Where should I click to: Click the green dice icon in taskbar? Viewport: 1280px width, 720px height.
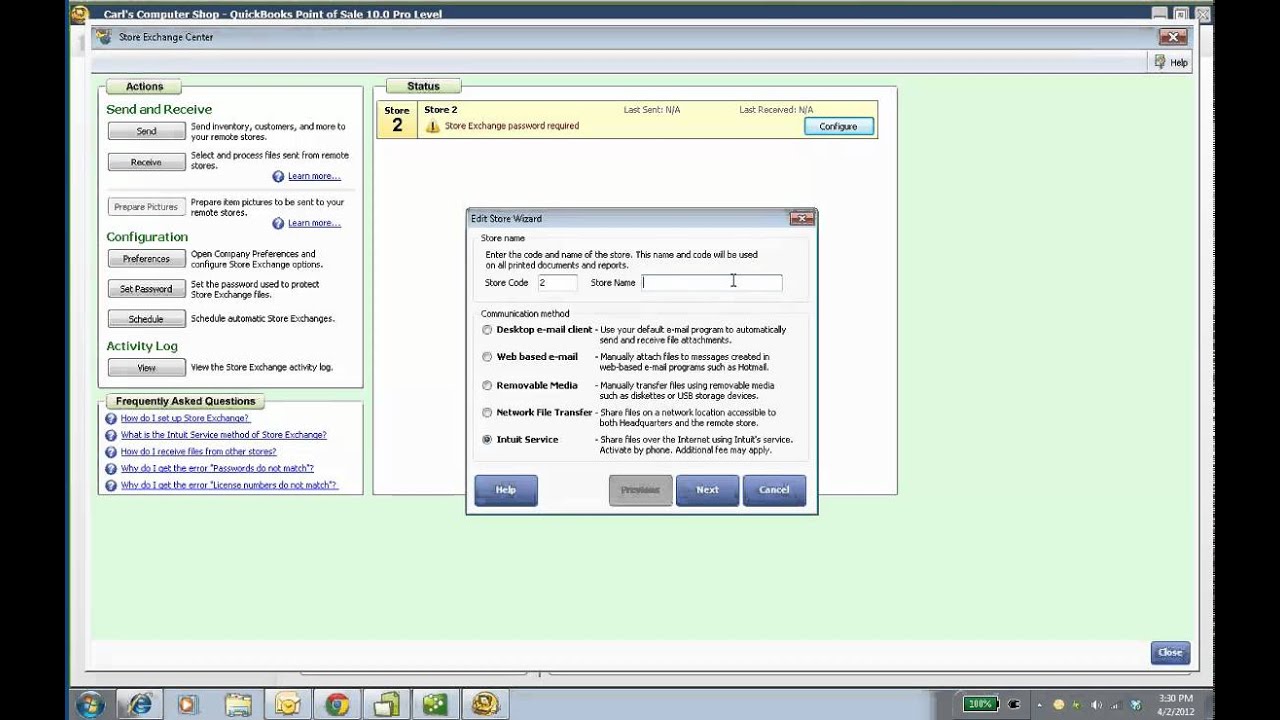[435, 704]
